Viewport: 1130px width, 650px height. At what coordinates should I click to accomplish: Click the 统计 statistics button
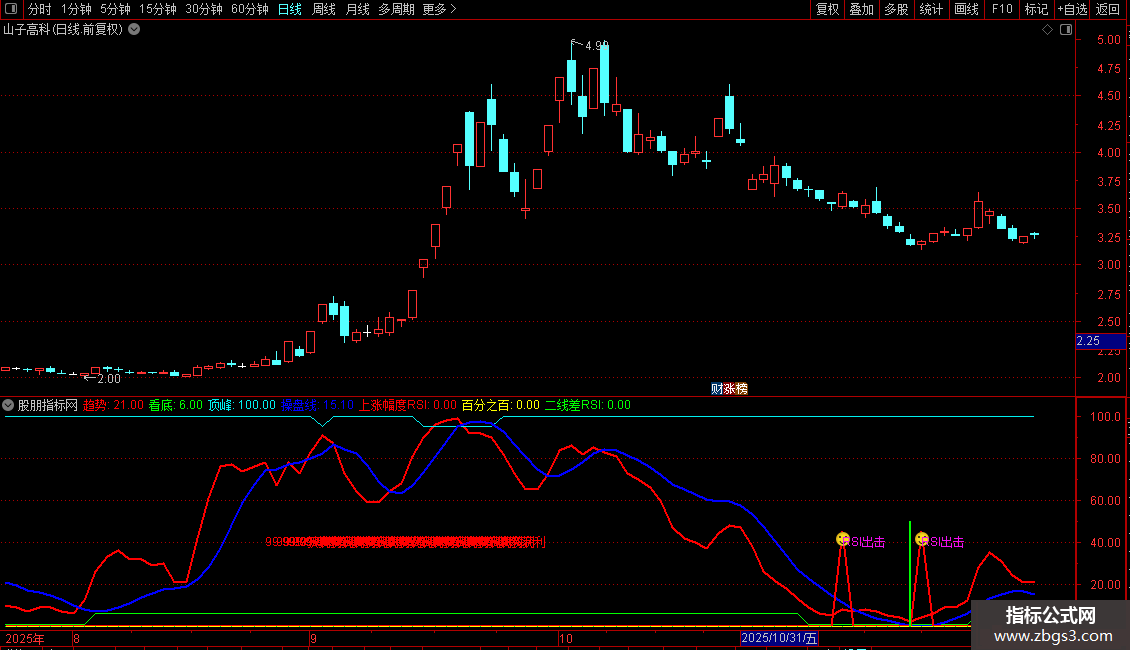tap(931, 9)
